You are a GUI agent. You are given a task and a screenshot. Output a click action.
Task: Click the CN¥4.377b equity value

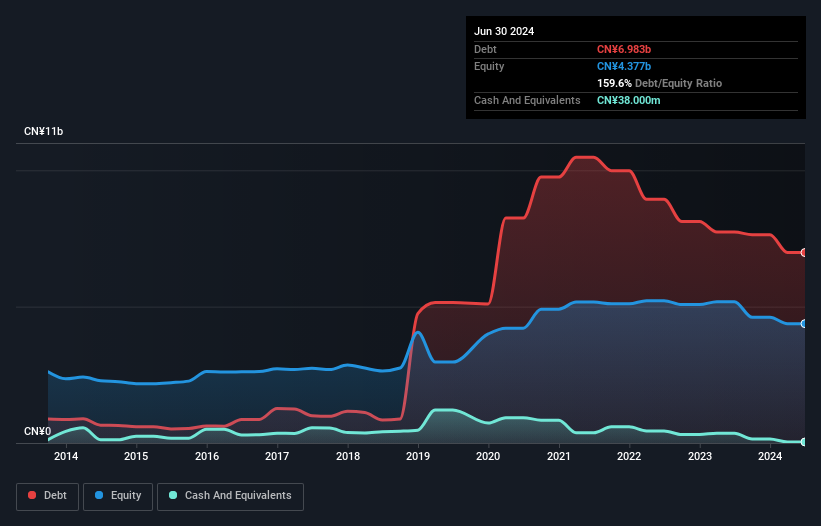coord(624,66)
